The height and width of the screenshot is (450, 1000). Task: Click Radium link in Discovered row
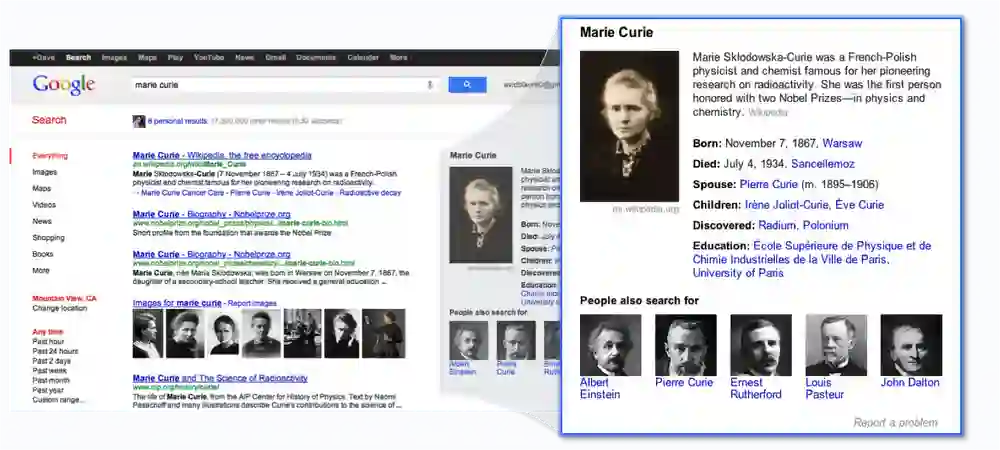click(777, 225)
